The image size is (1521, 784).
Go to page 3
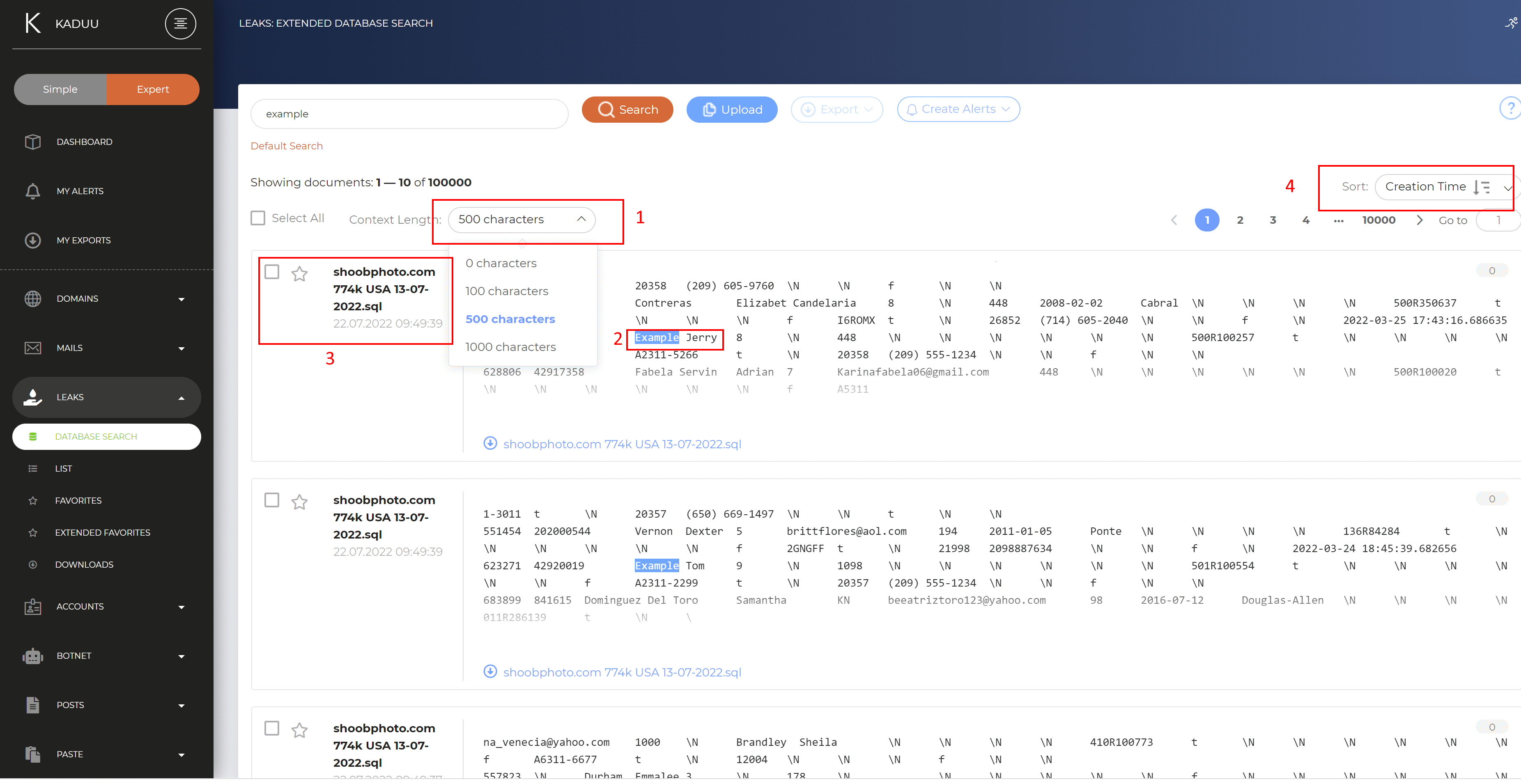(x=1273, y=220)
